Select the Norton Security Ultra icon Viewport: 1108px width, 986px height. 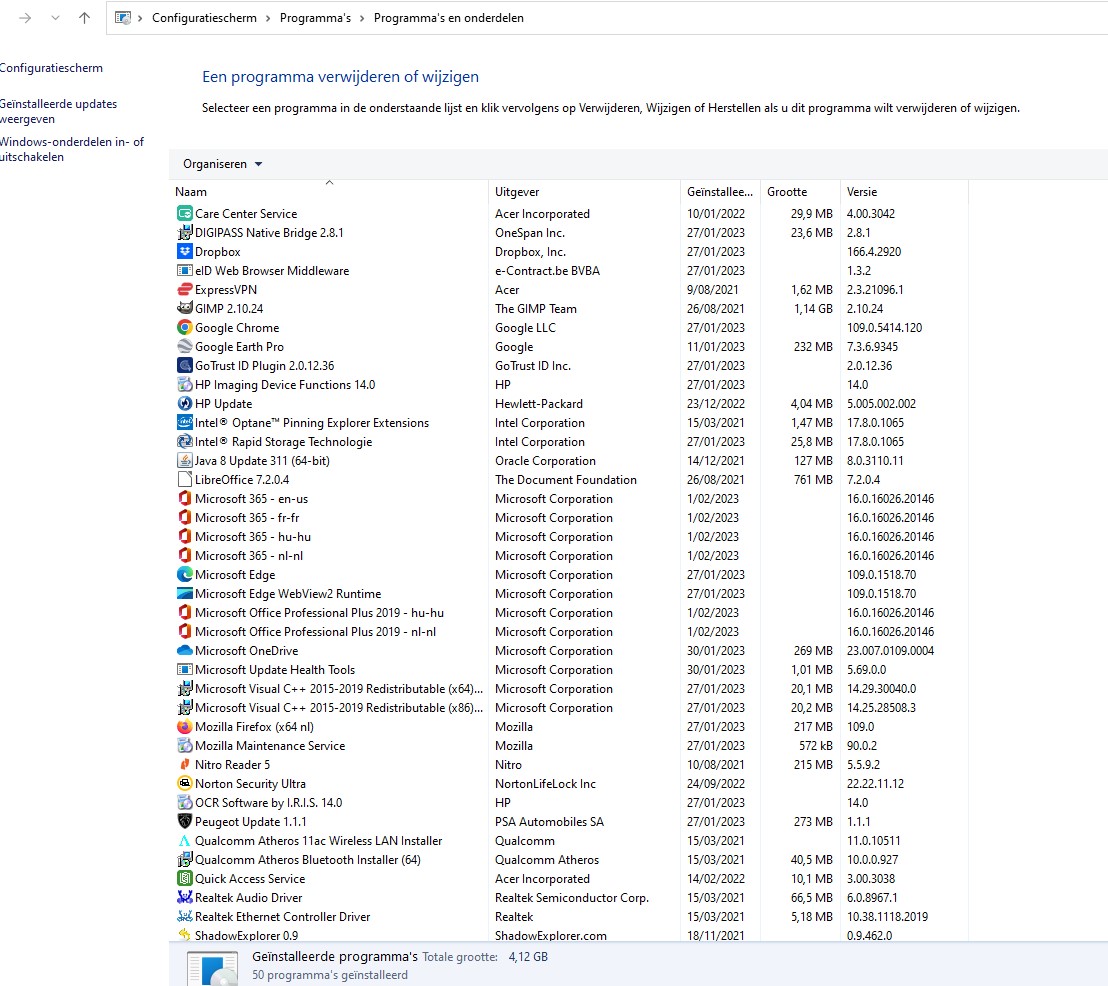click(x=184, y=783)
